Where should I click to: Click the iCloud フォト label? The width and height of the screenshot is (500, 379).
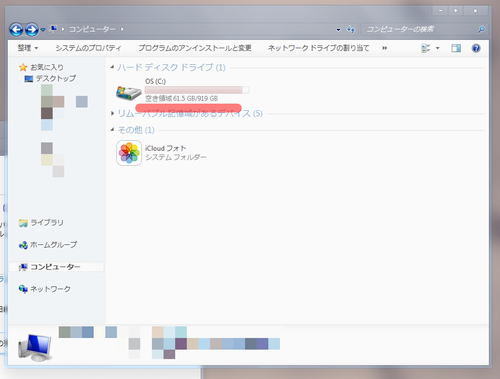pos(166,148)
